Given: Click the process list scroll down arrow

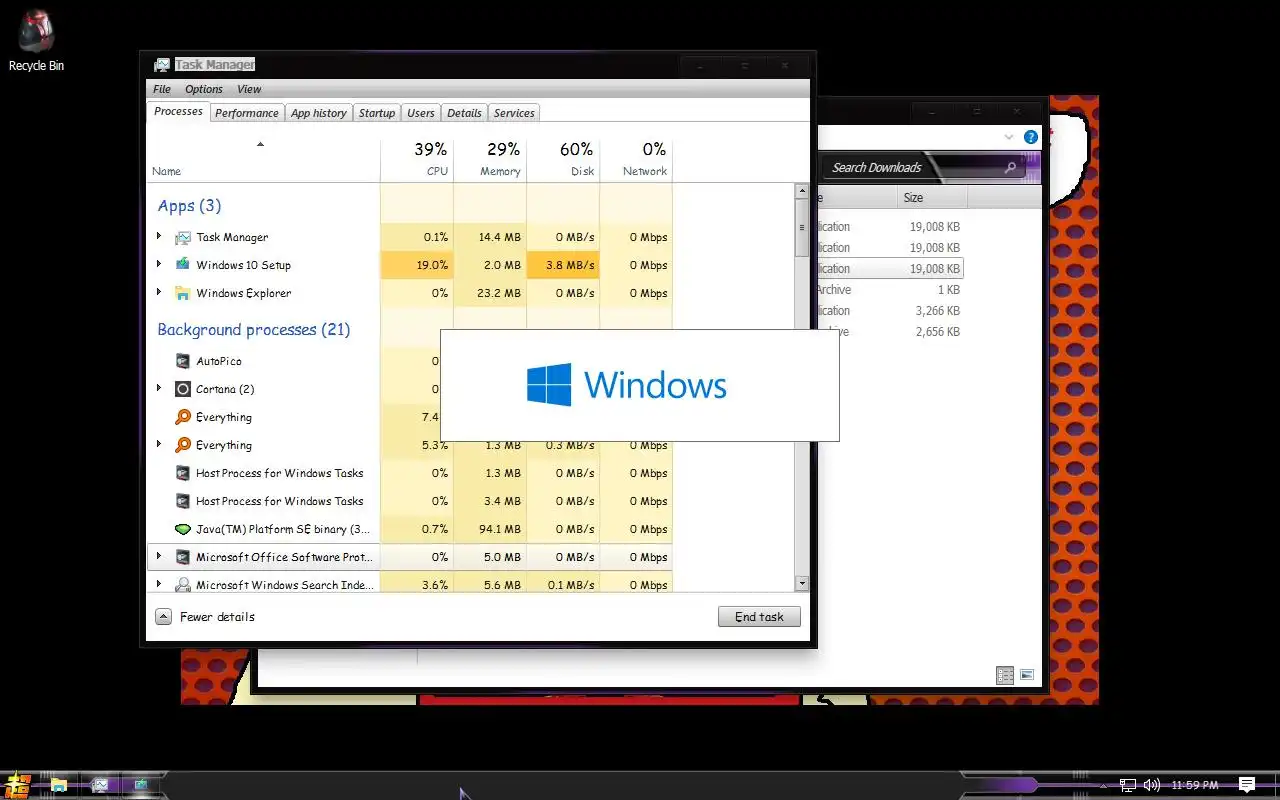Looking at the screenshot, I should (x=802, y=583).
